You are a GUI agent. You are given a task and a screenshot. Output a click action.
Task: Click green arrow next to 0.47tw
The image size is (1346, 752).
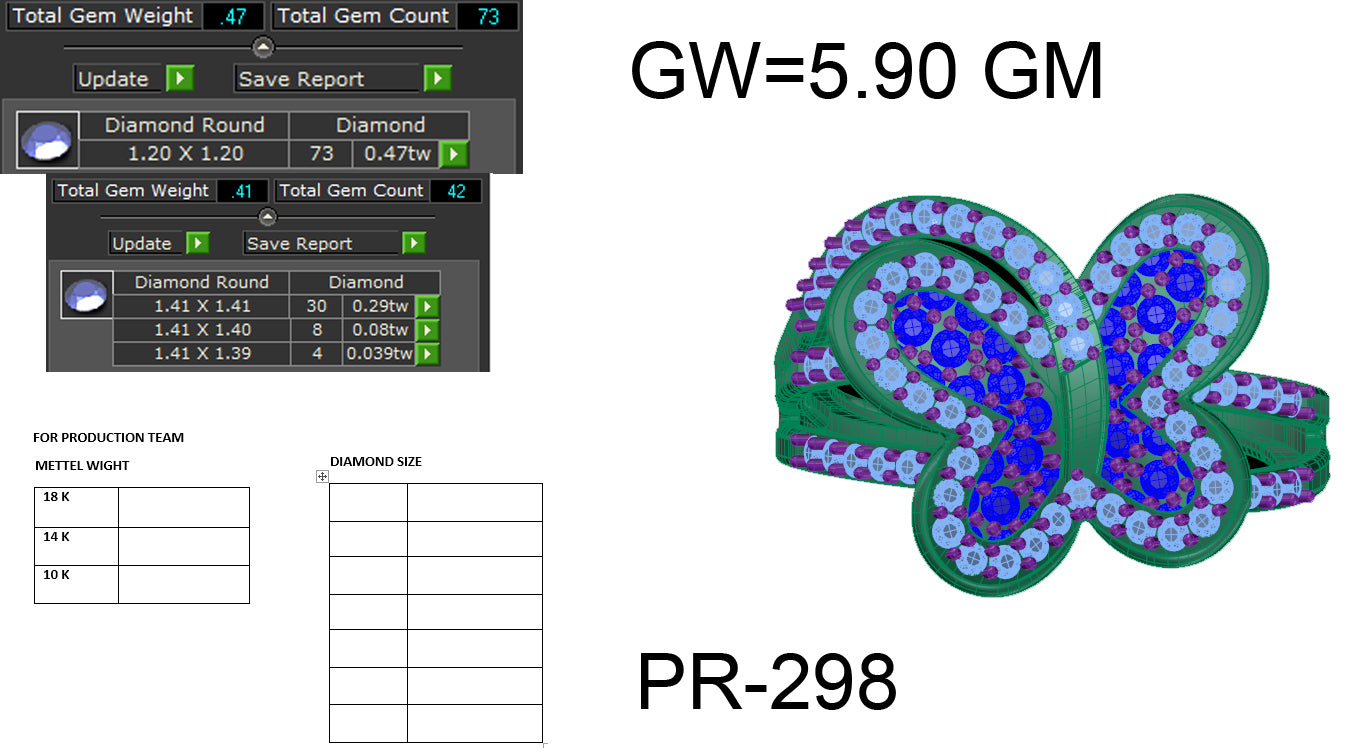454,154
